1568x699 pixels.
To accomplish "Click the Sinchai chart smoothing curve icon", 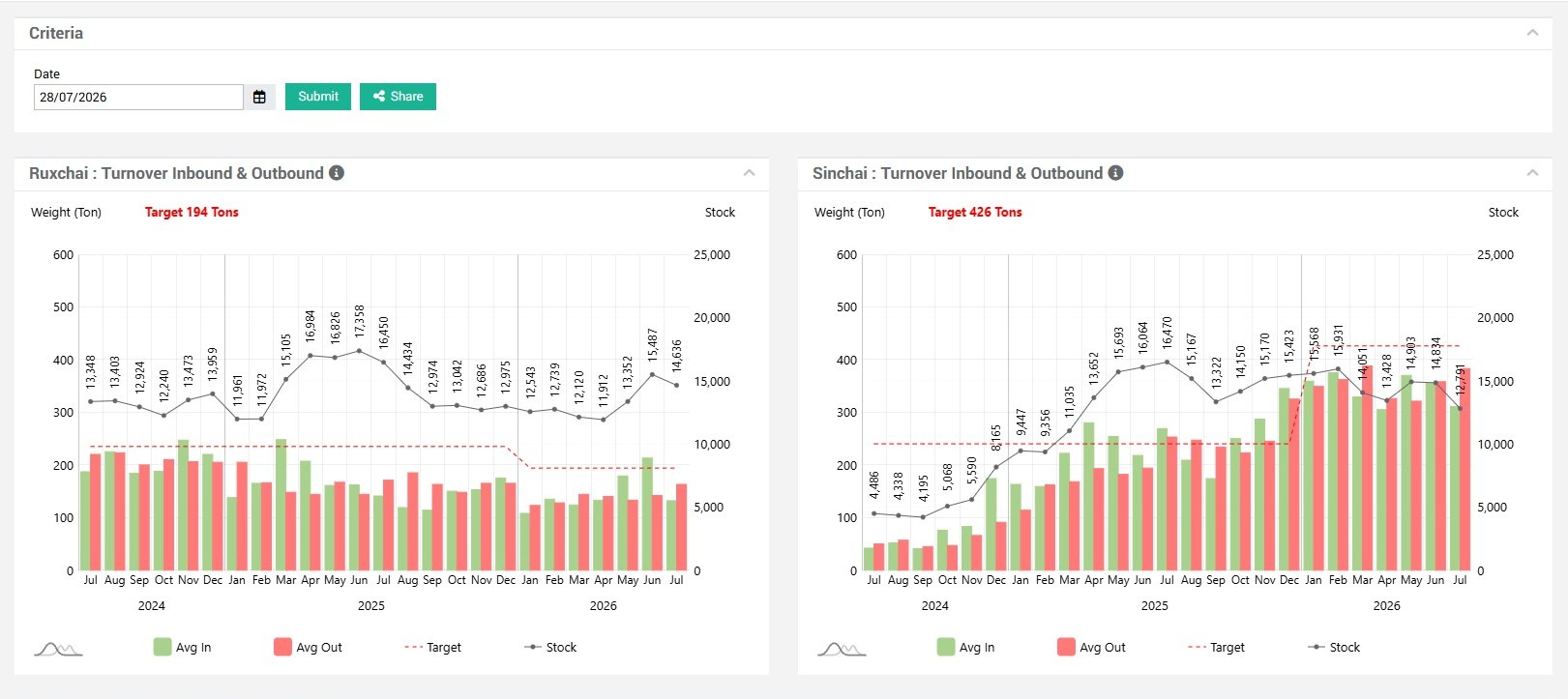I will point(842,649).
